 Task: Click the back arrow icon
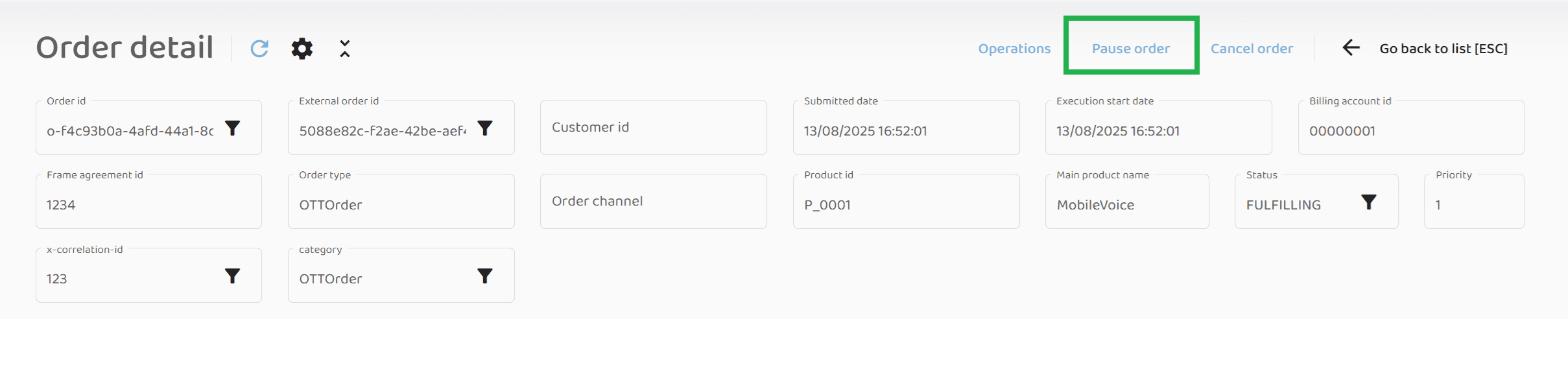coord(1351,48)
